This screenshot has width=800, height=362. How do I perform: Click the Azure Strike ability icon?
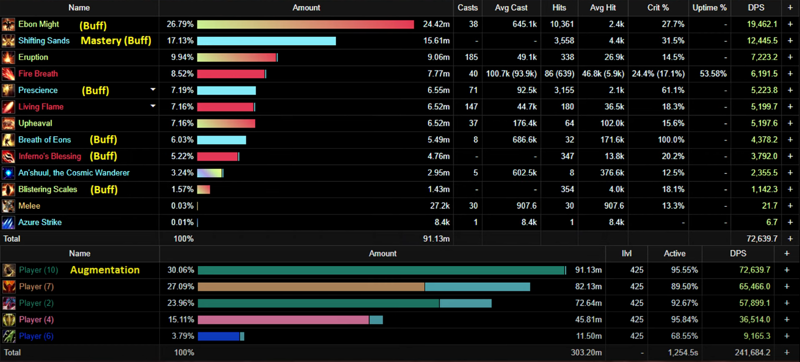click(8, 223)
